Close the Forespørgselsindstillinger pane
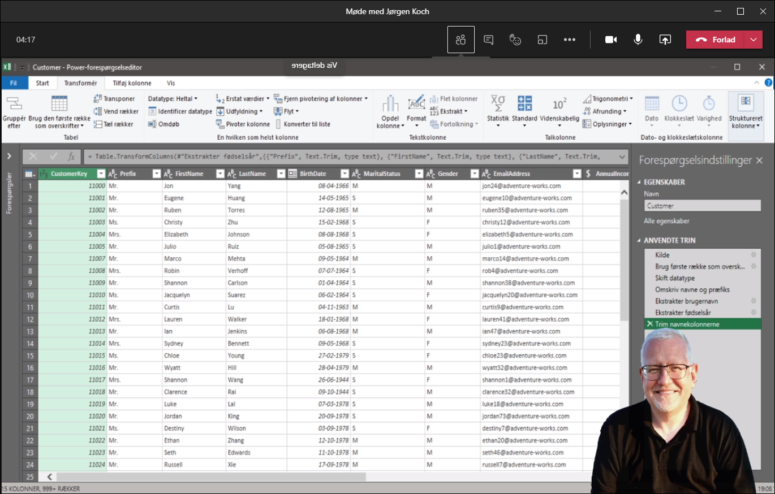This screenshot has width=775, height=494. click(x=759, y=160)
